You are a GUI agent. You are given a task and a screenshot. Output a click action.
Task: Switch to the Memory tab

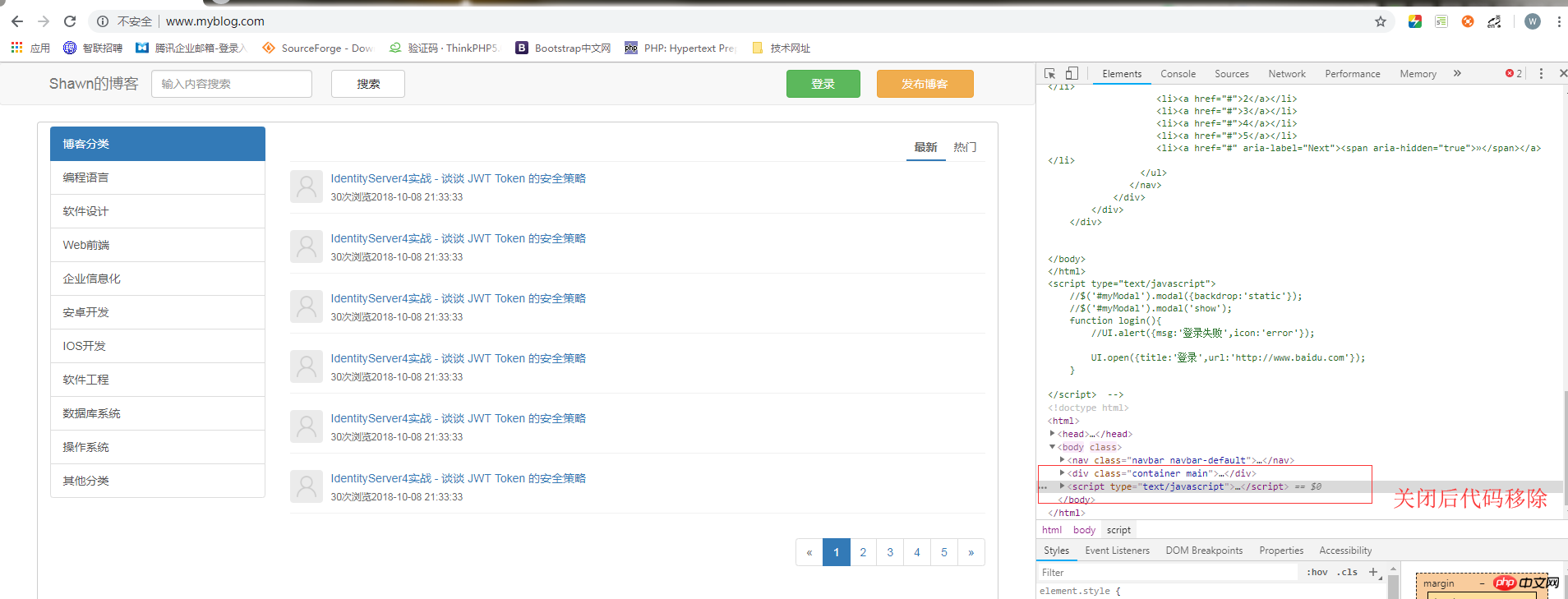click(1418, 73)
